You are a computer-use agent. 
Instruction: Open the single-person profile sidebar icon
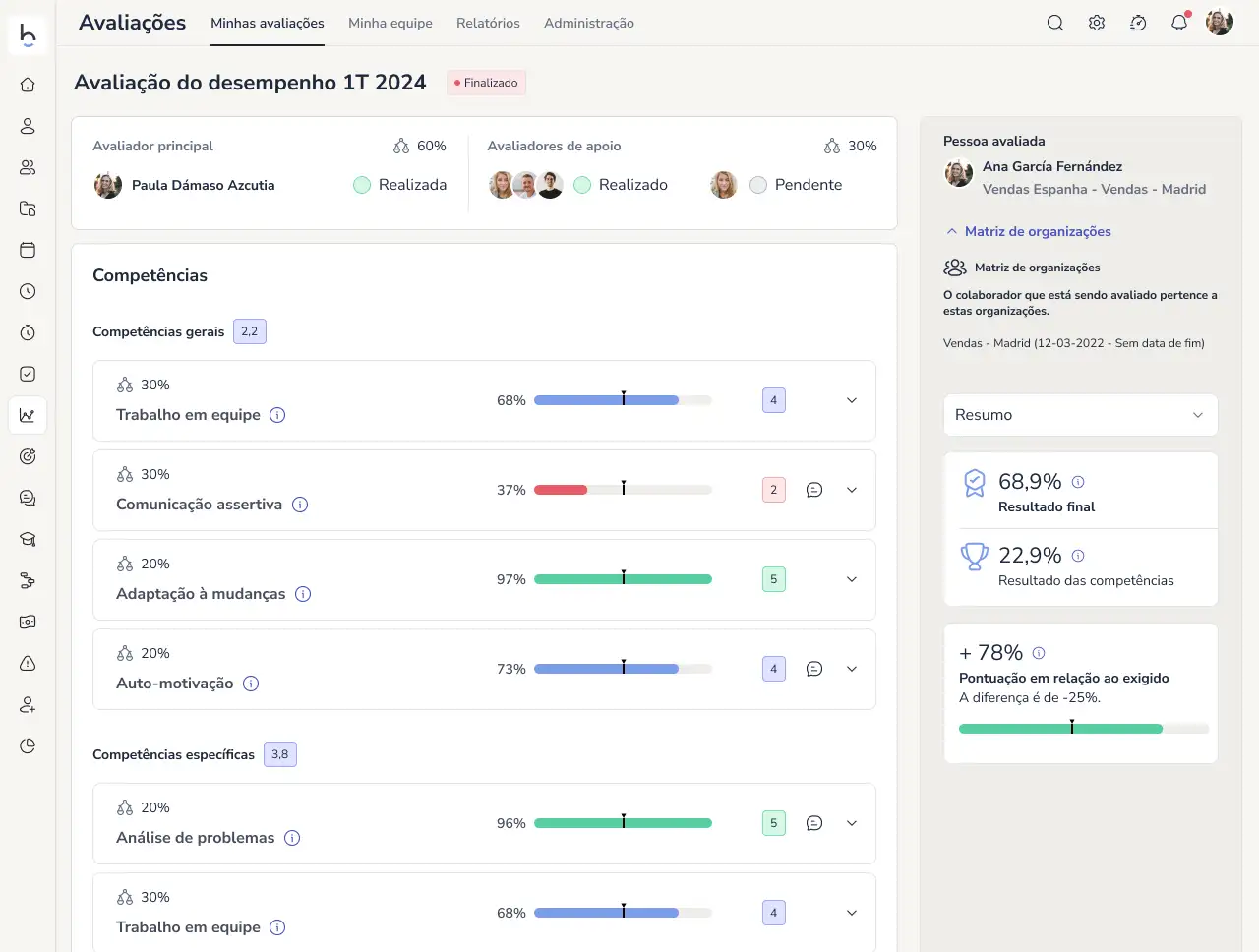click(28, 126)
